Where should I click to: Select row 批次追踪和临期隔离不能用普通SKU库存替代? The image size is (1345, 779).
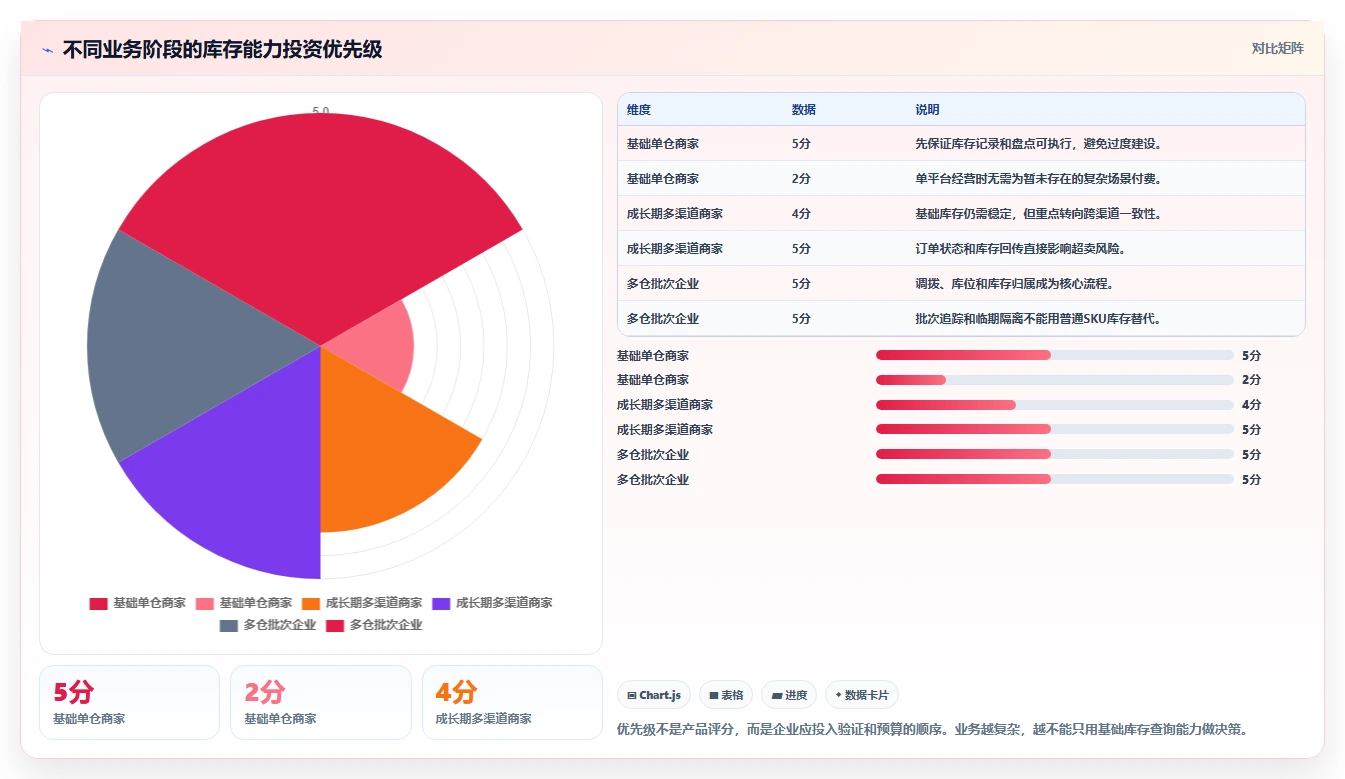tap(961, 318)
